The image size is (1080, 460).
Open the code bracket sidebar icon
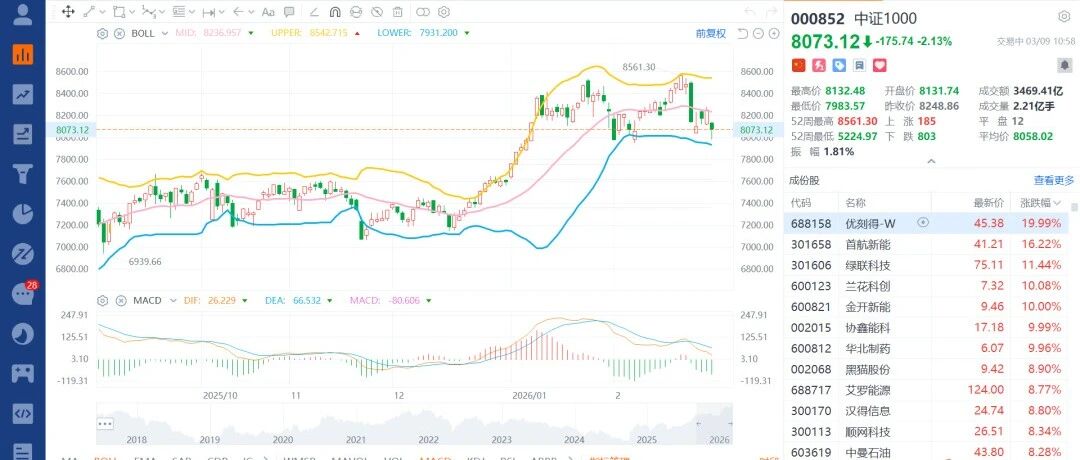pos(23,413)
